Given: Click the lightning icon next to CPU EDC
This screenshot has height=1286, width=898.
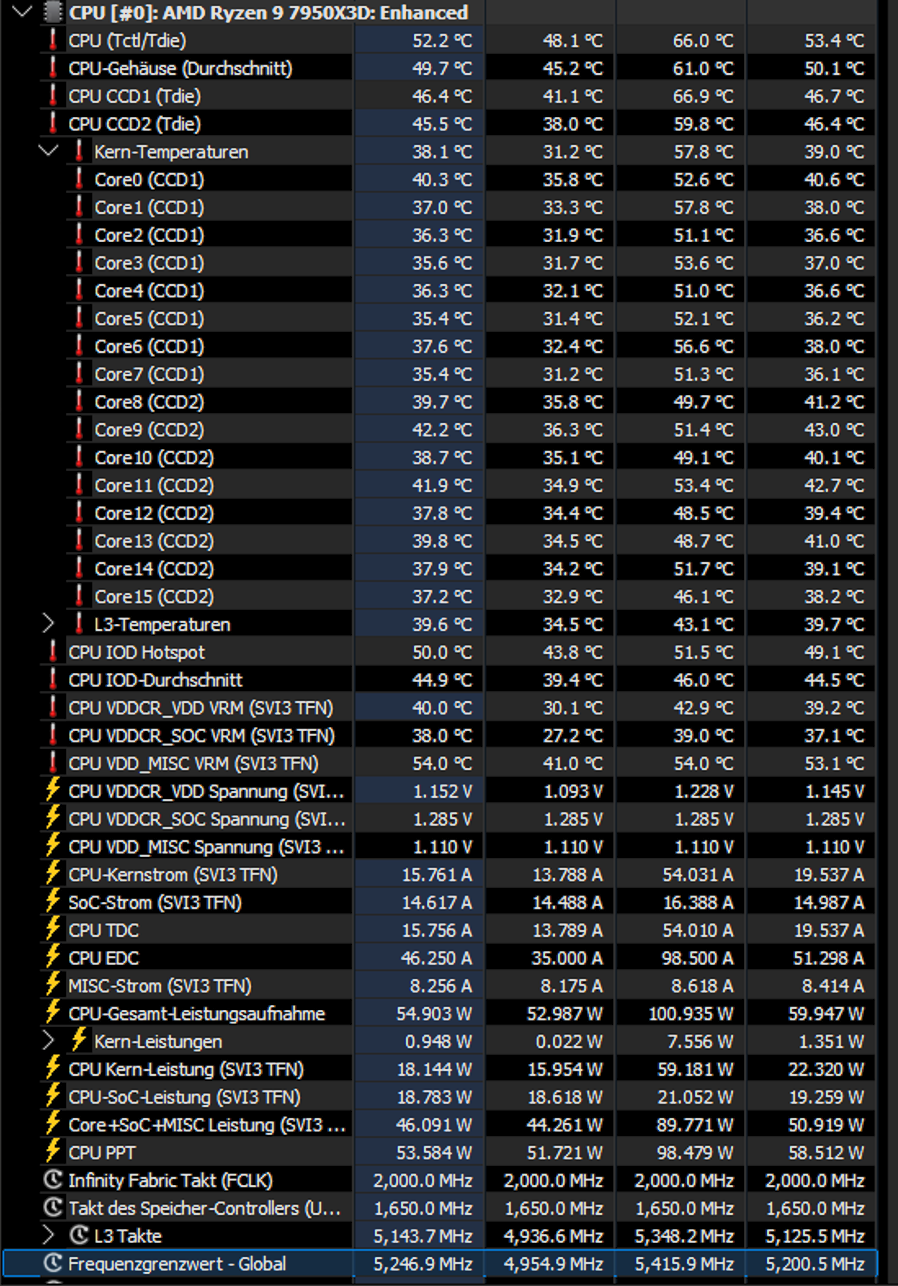Looking at the screenshot, I should [53, 958].
